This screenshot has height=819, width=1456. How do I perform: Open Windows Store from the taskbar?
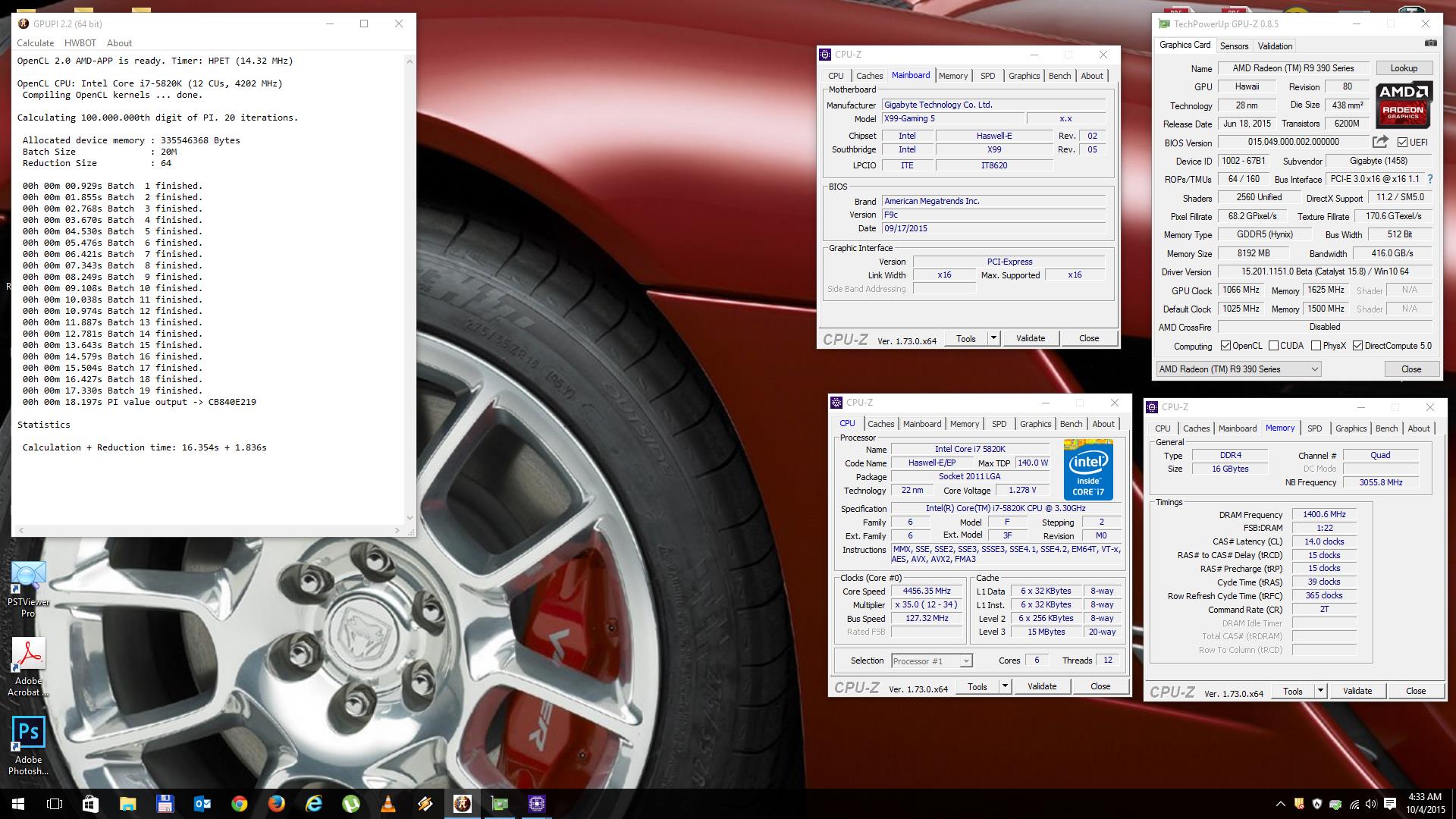tap(90, 804)
